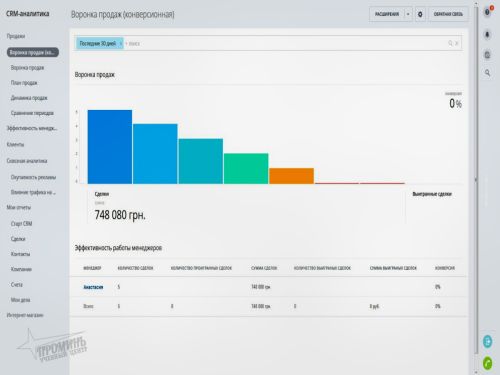500x375 pixels.
Task: Click the 'Конверсия' column header
Action: (x=445, y=268)
